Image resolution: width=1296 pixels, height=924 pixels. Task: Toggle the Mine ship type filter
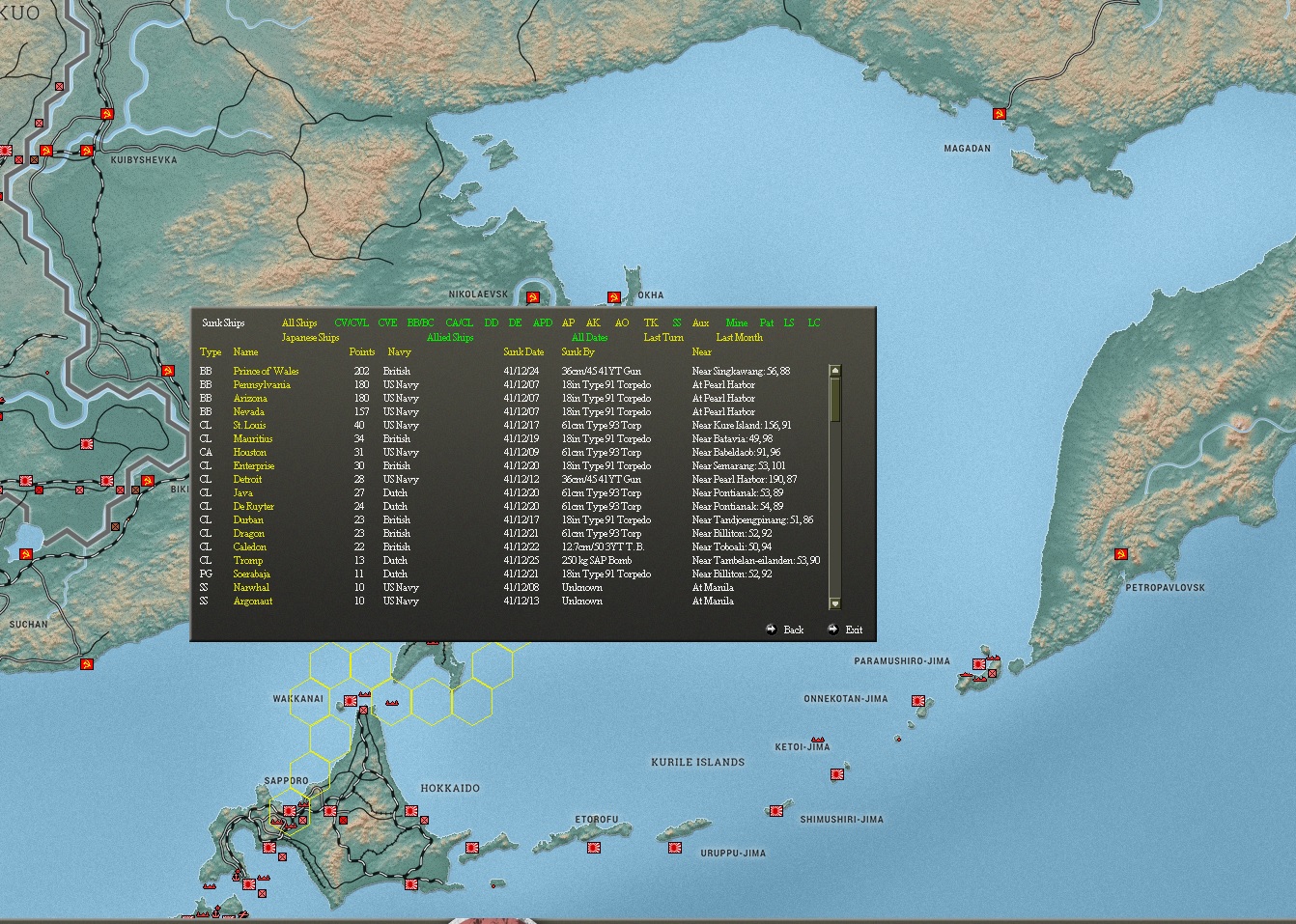pyautogui.click(x=737, y=322)
